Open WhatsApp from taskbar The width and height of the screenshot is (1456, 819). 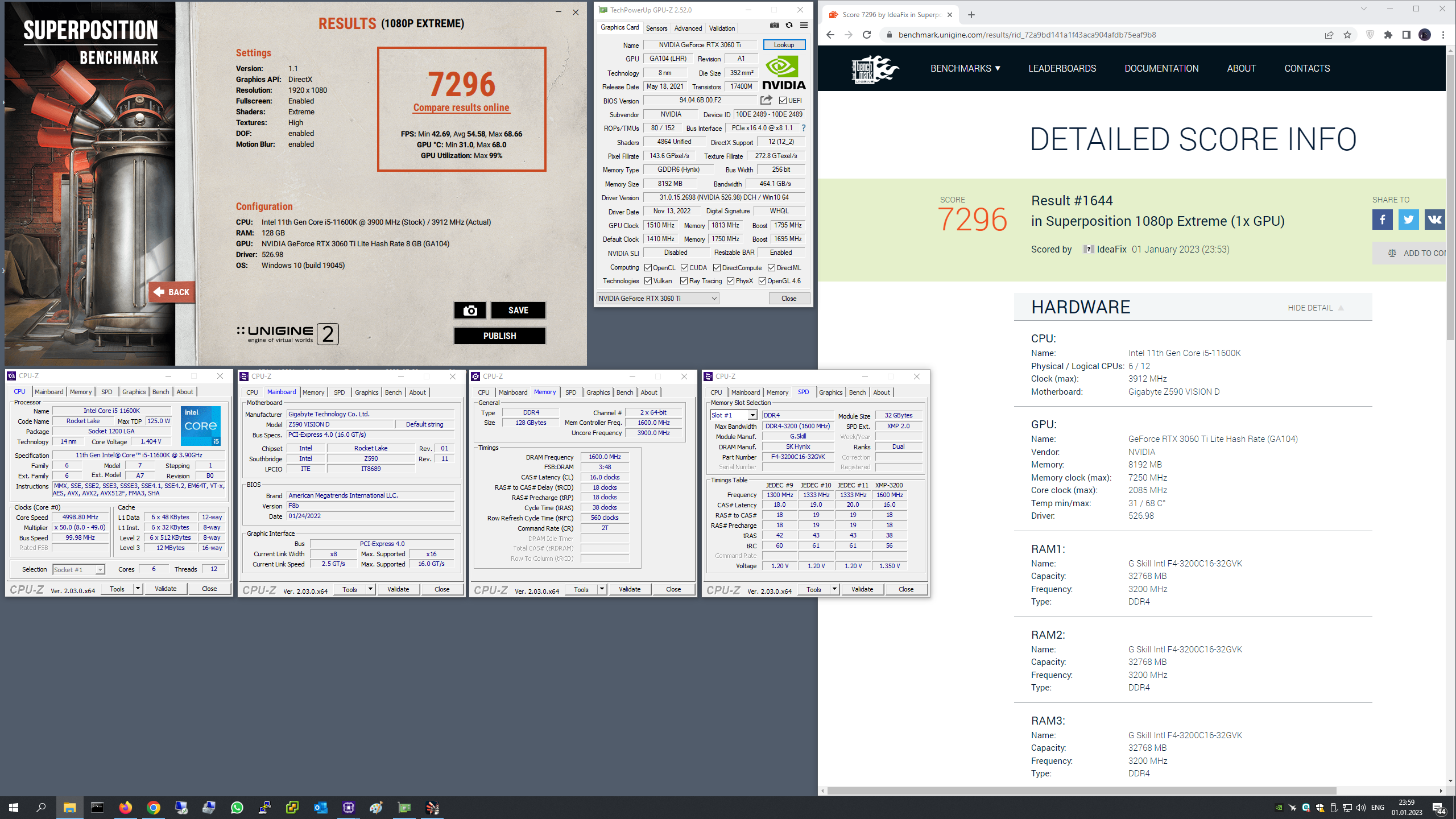237,807
